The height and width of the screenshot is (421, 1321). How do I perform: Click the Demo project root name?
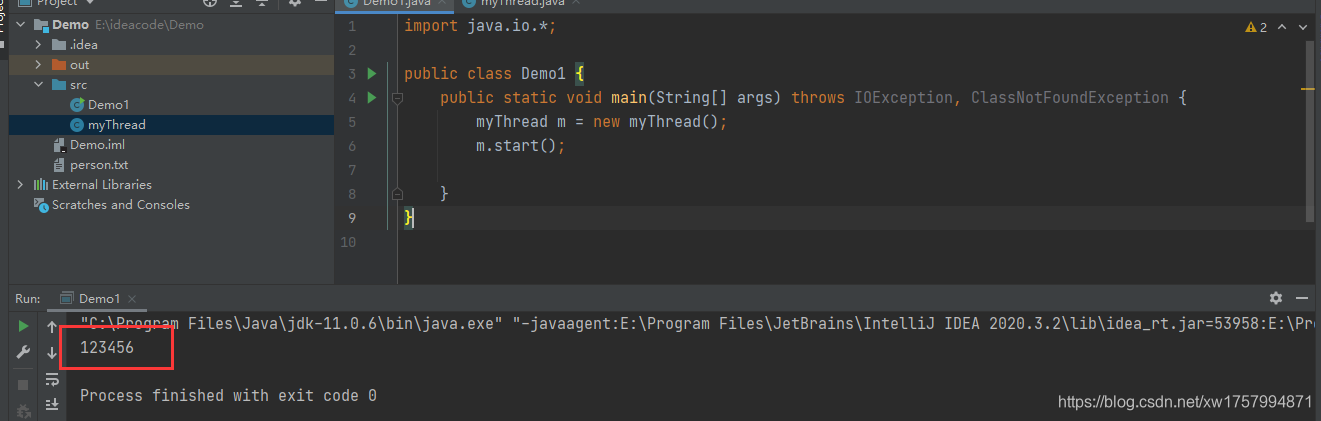point(70,24)
